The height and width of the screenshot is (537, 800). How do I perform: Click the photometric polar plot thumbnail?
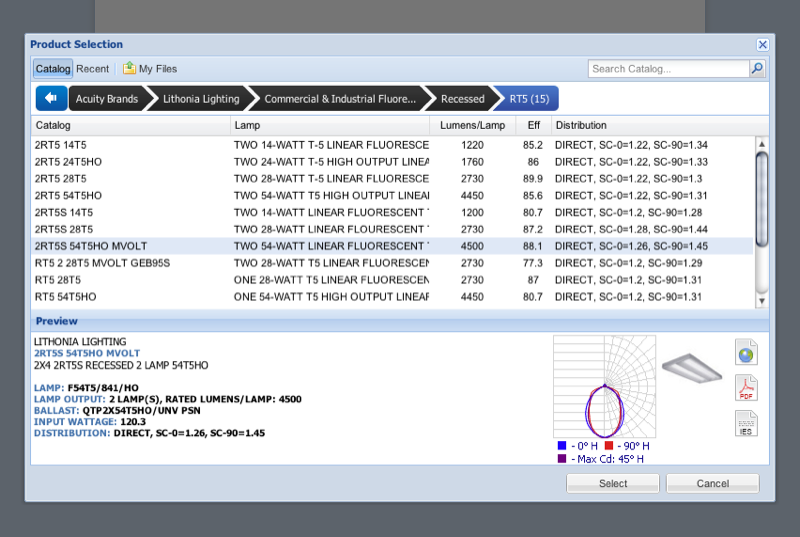tap(605, 387)
